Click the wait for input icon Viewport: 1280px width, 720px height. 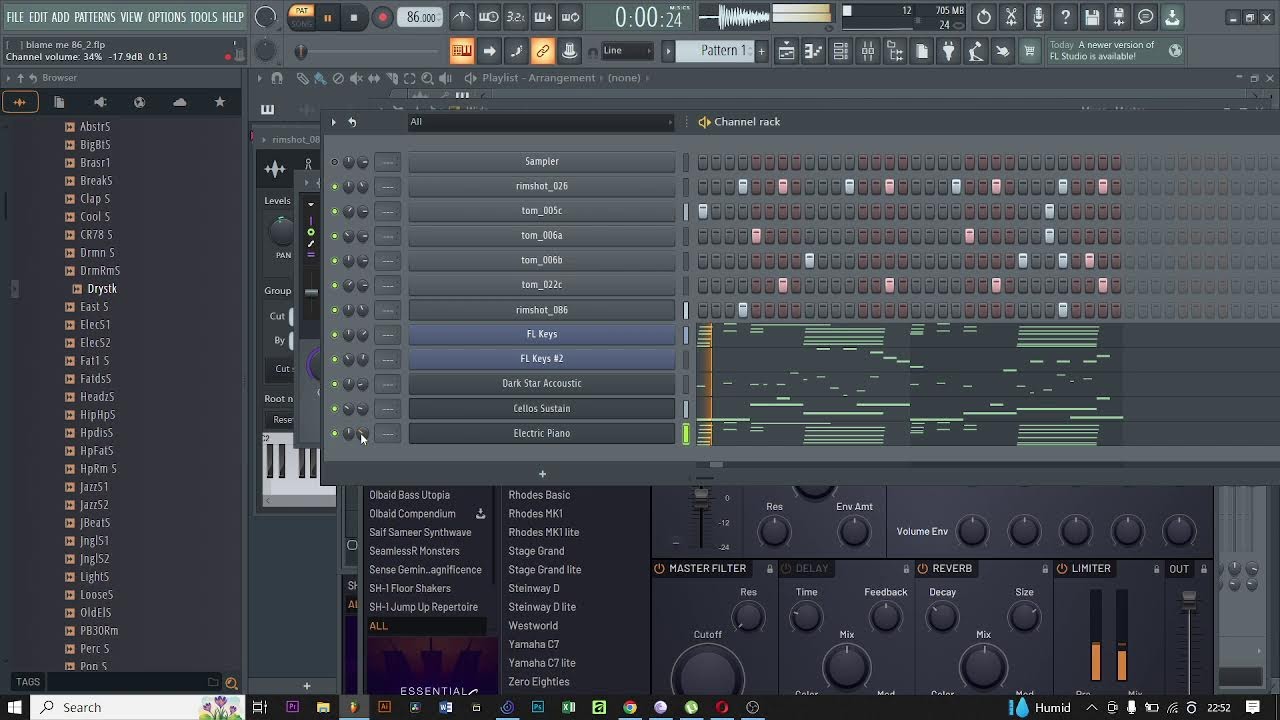click(x=488, y=17)
